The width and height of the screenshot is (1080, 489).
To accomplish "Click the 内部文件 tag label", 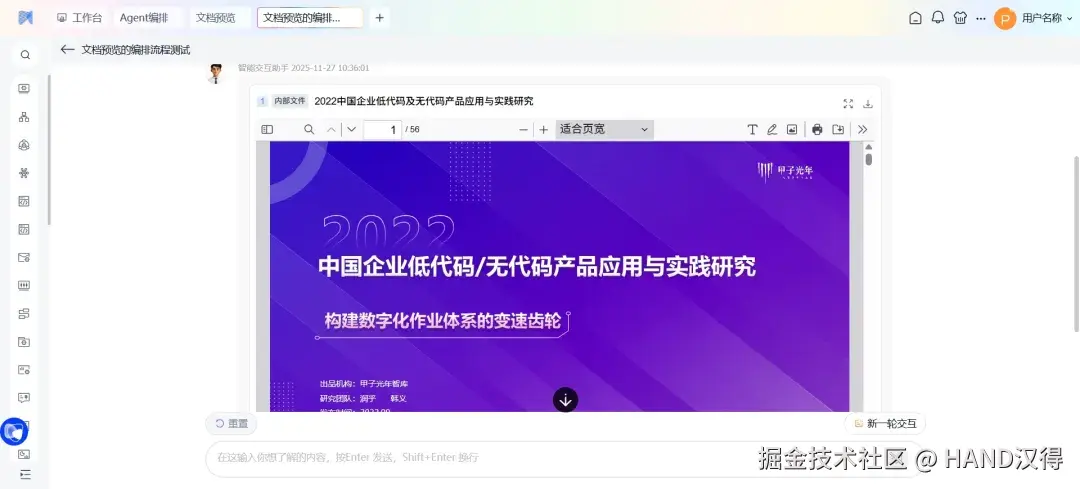I will 289,101.
